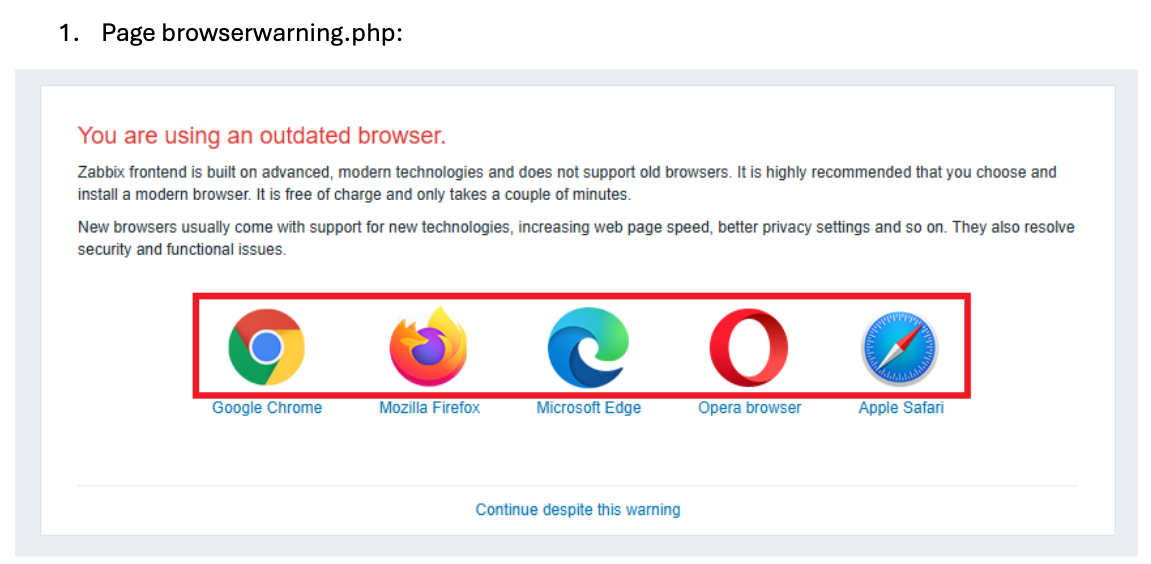The height and width of the screenshot is (564, 1151).
Task: Pick the Apple Safari compass icon
Action: (900, 347)
